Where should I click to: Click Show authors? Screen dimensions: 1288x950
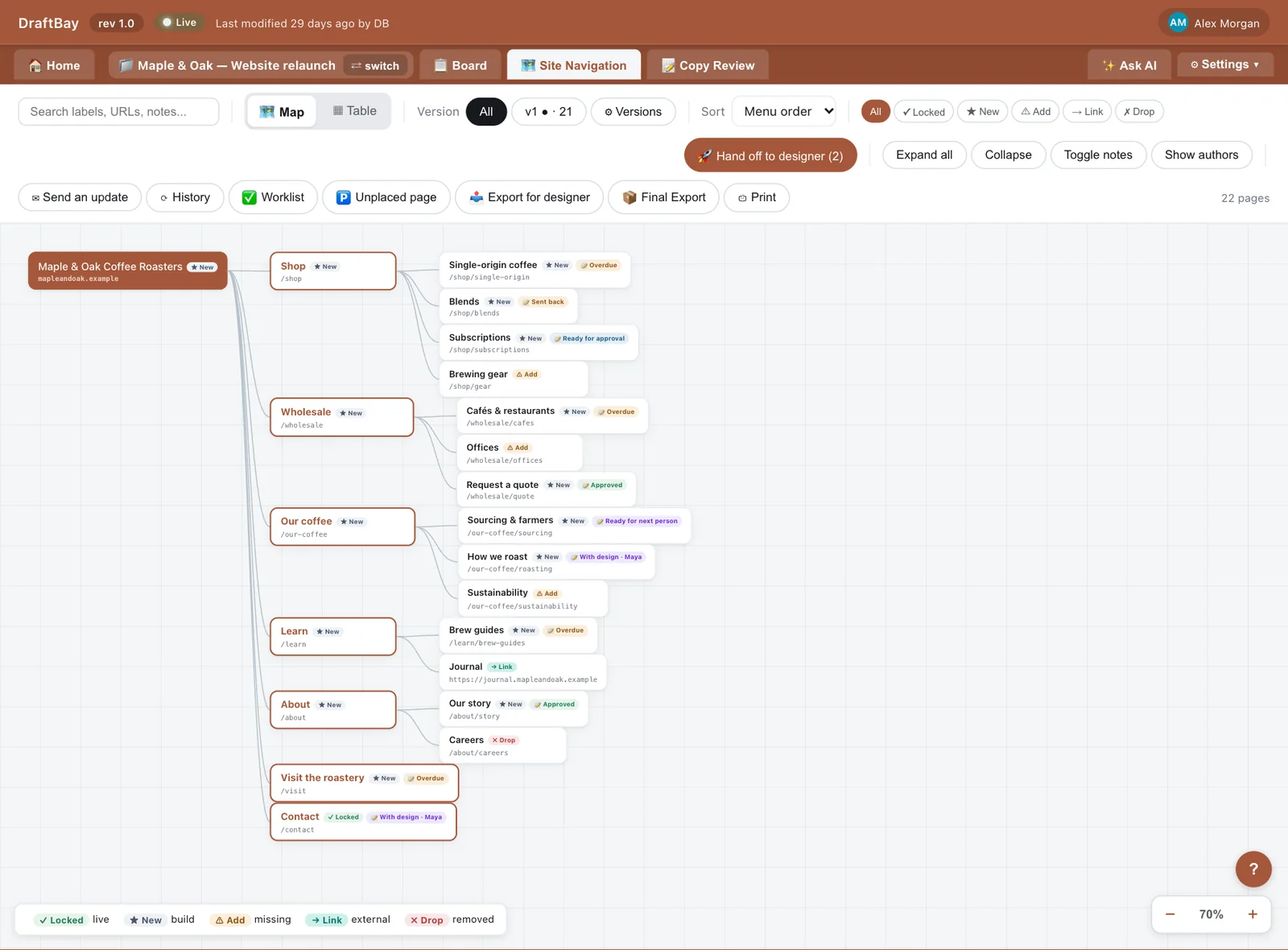coord(1201,155)
